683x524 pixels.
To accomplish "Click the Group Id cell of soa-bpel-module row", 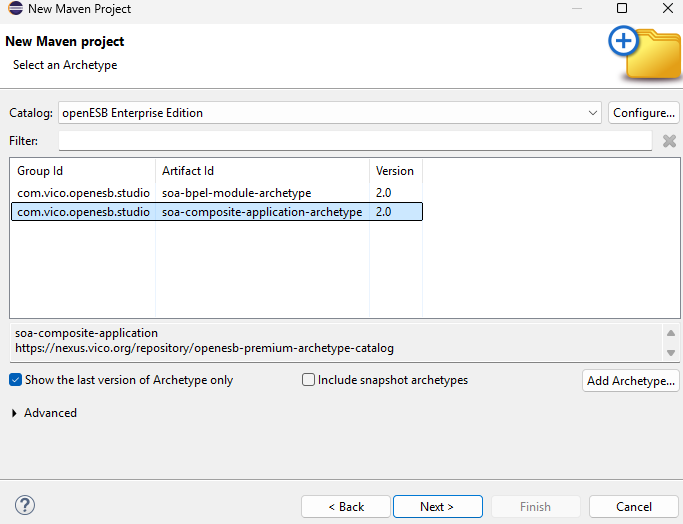I will [x=83, y=193].
